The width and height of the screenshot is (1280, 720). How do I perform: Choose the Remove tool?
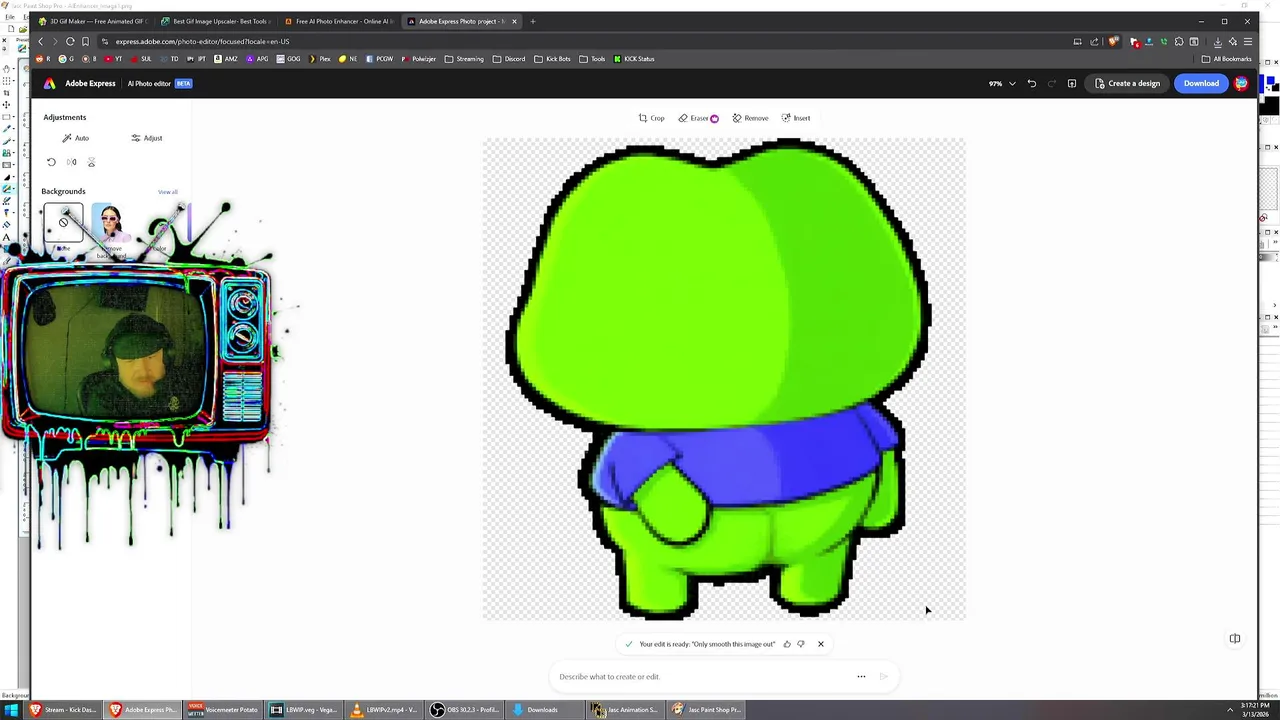(x=750, y=118)
